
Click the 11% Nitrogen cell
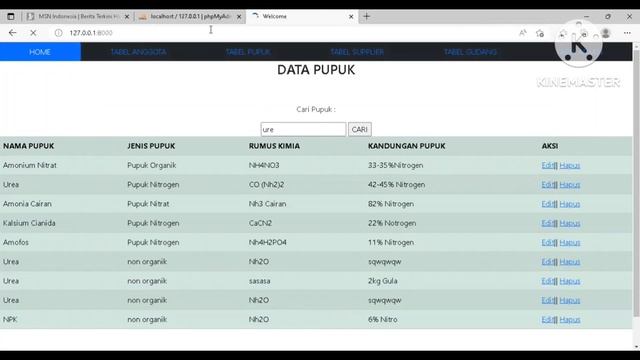[x=391, y=242]
